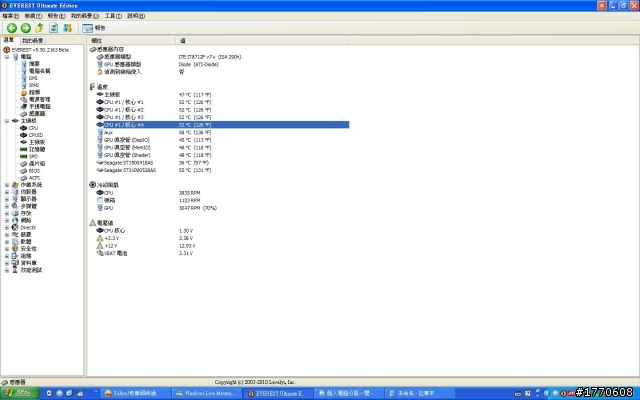The width and height of the screenshot is (640, 400).
Task: Select 超頻 Overclock in the tree
Action: pos(34,93)
